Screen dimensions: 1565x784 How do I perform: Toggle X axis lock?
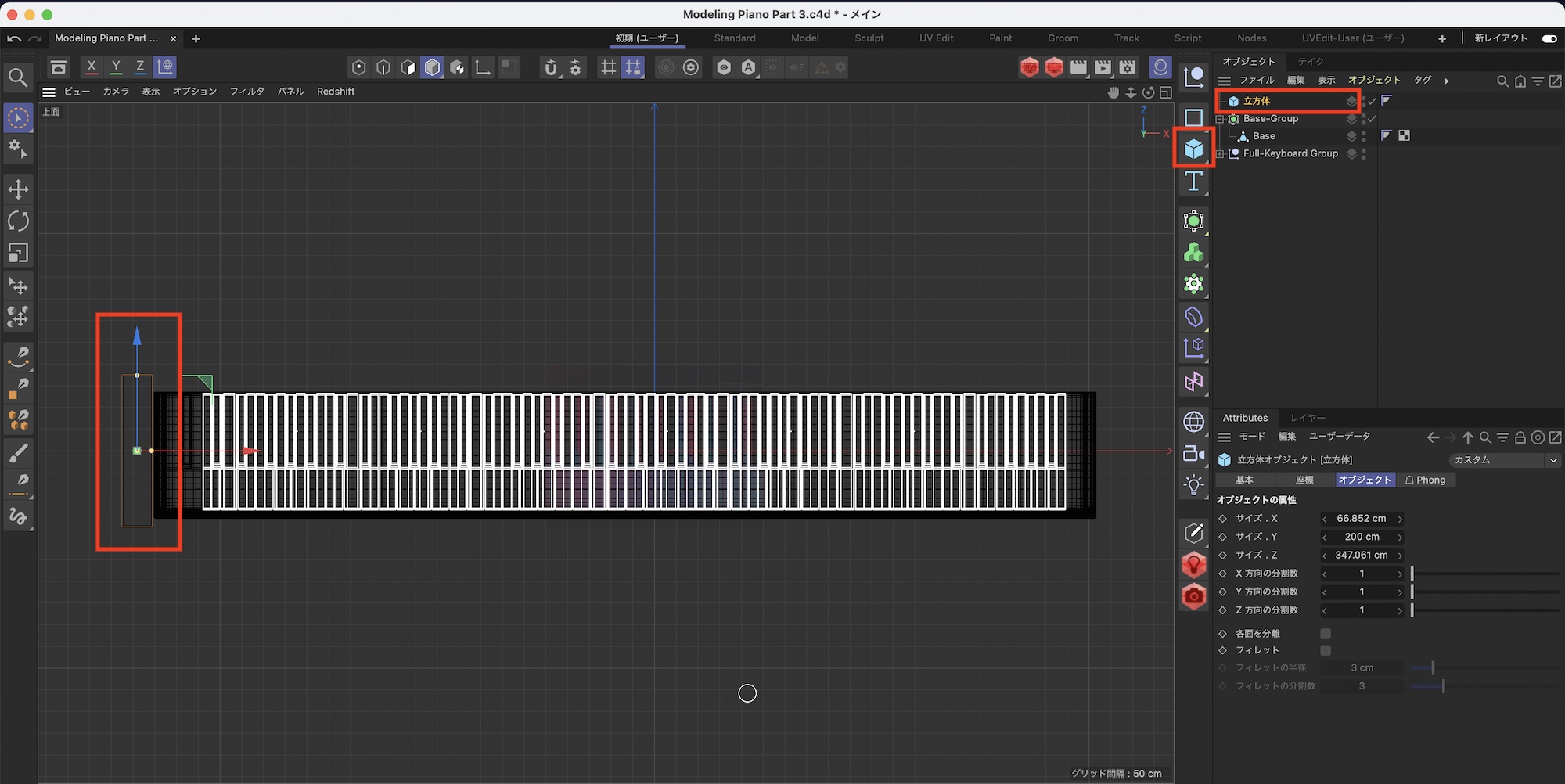click(x=92, y=67)
